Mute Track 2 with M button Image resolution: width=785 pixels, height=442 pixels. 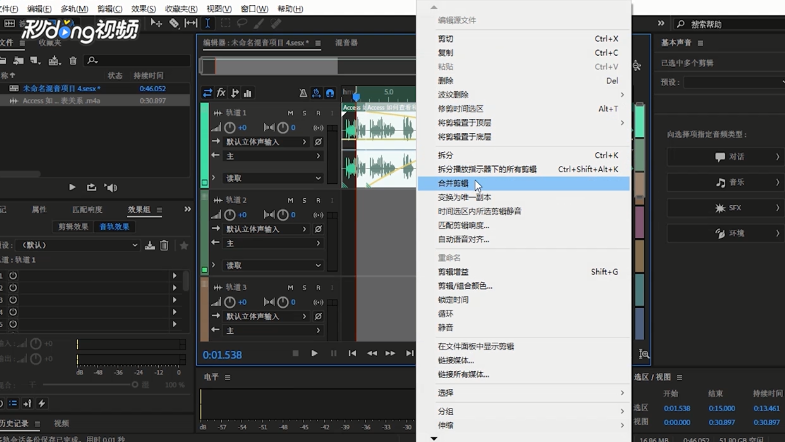coord(290,200)
